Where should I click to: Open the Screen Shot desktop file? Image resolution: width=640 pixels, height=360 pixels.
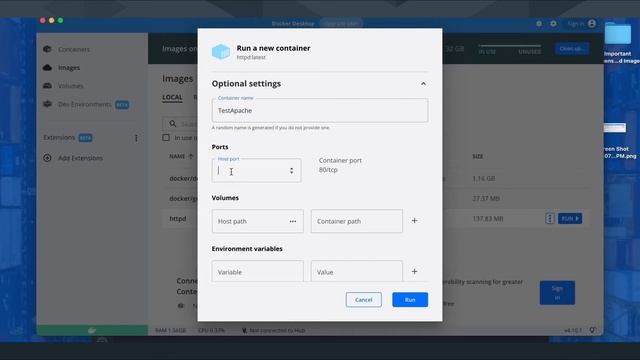pos(615,128)
